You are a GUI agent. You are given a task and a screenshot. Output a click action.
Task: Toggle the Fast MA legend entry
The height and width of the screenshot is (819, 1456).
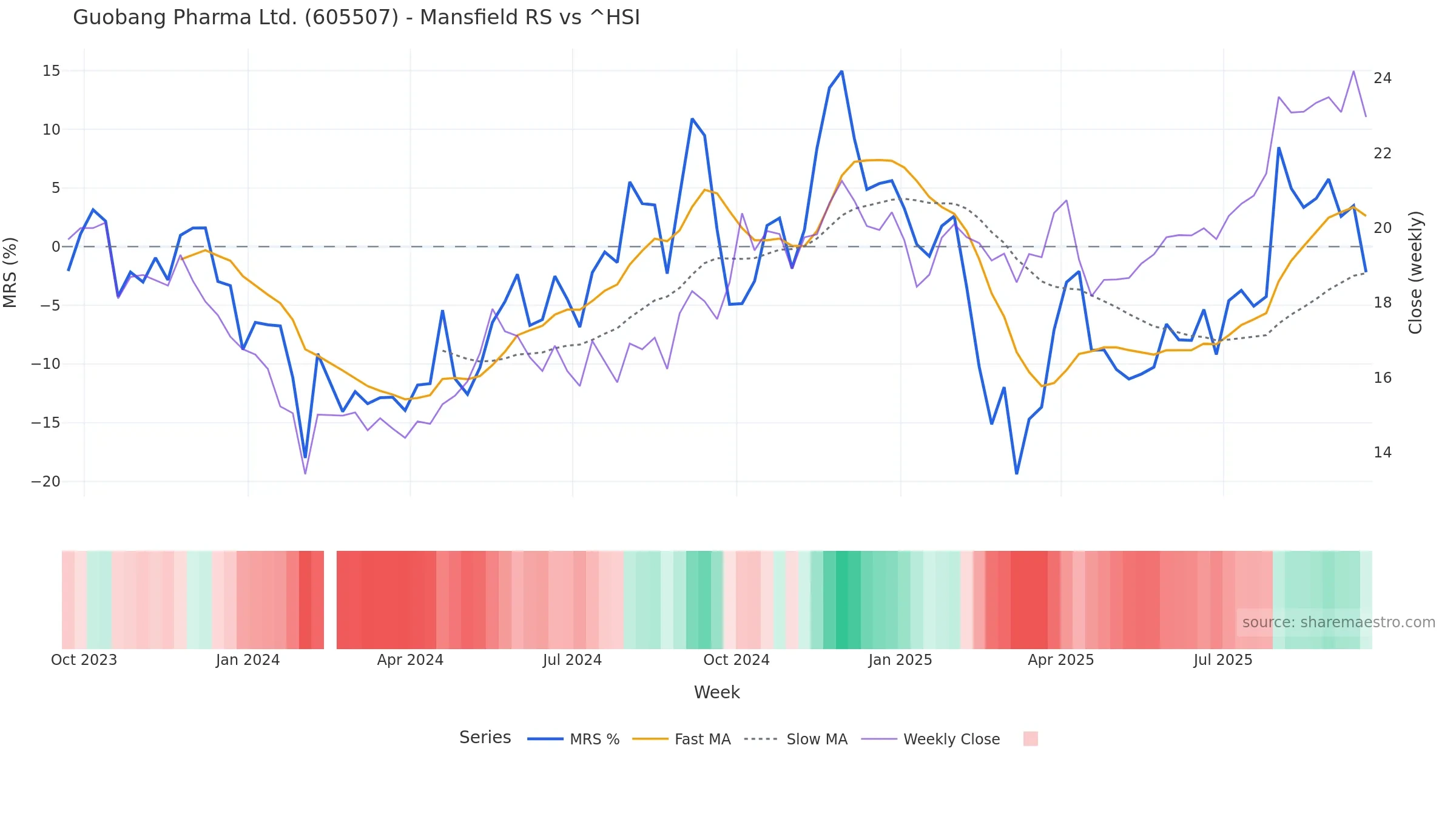681,739
